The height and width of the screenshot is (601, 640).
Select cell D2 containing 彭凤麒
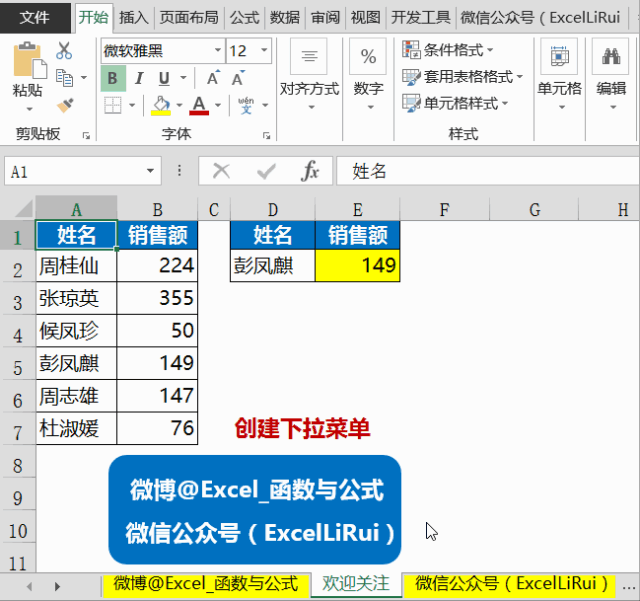click(273, 266)
